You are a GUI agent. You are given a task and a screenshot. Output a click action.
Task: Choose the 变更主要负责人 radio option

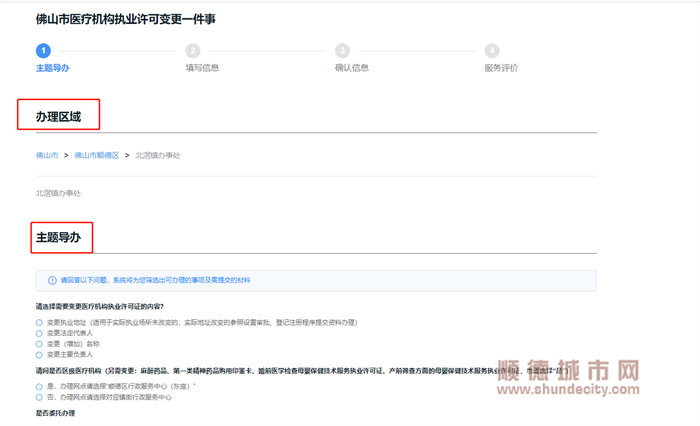click(x=40, y=355)
